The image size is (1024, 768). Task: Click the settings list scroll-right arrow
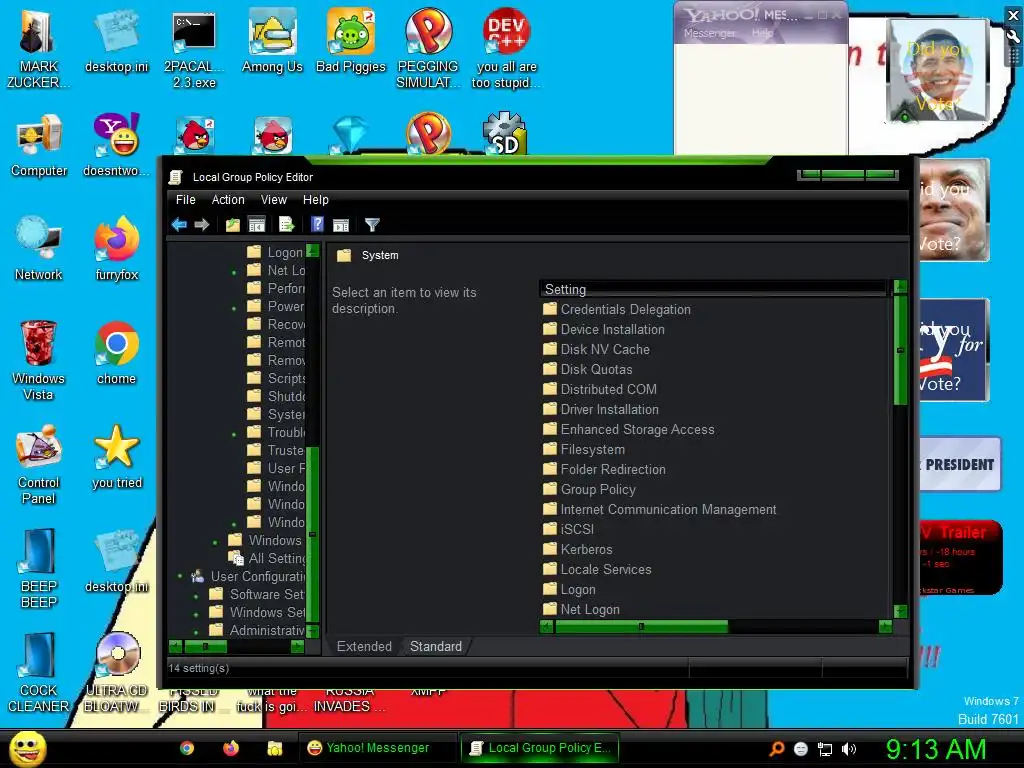886,627
